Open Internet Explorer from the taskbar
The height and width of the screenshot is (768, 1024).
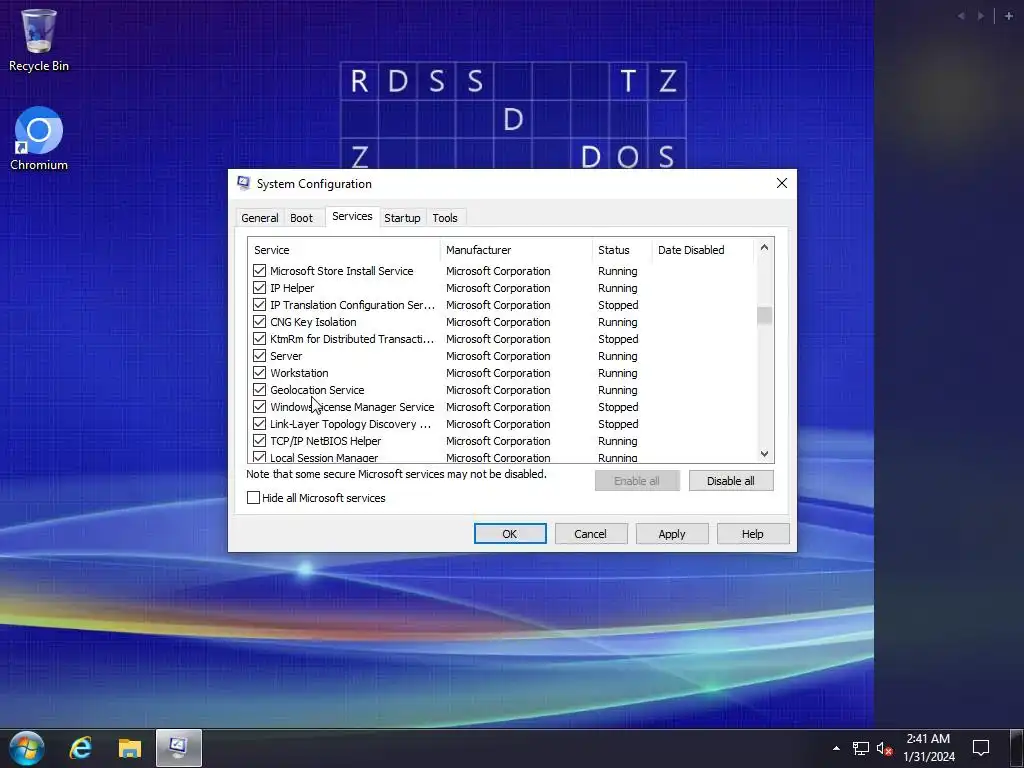click(81, 748)
